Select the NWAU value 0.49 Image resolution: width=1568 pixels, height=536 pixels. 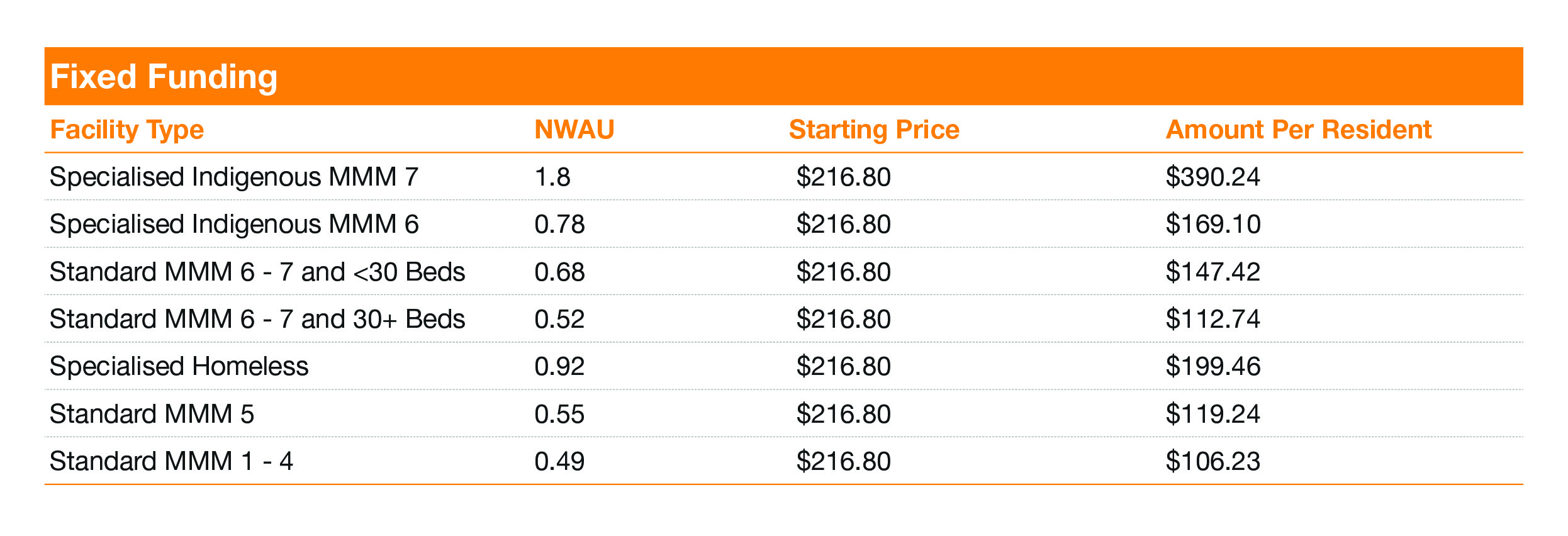coord(559,462)
